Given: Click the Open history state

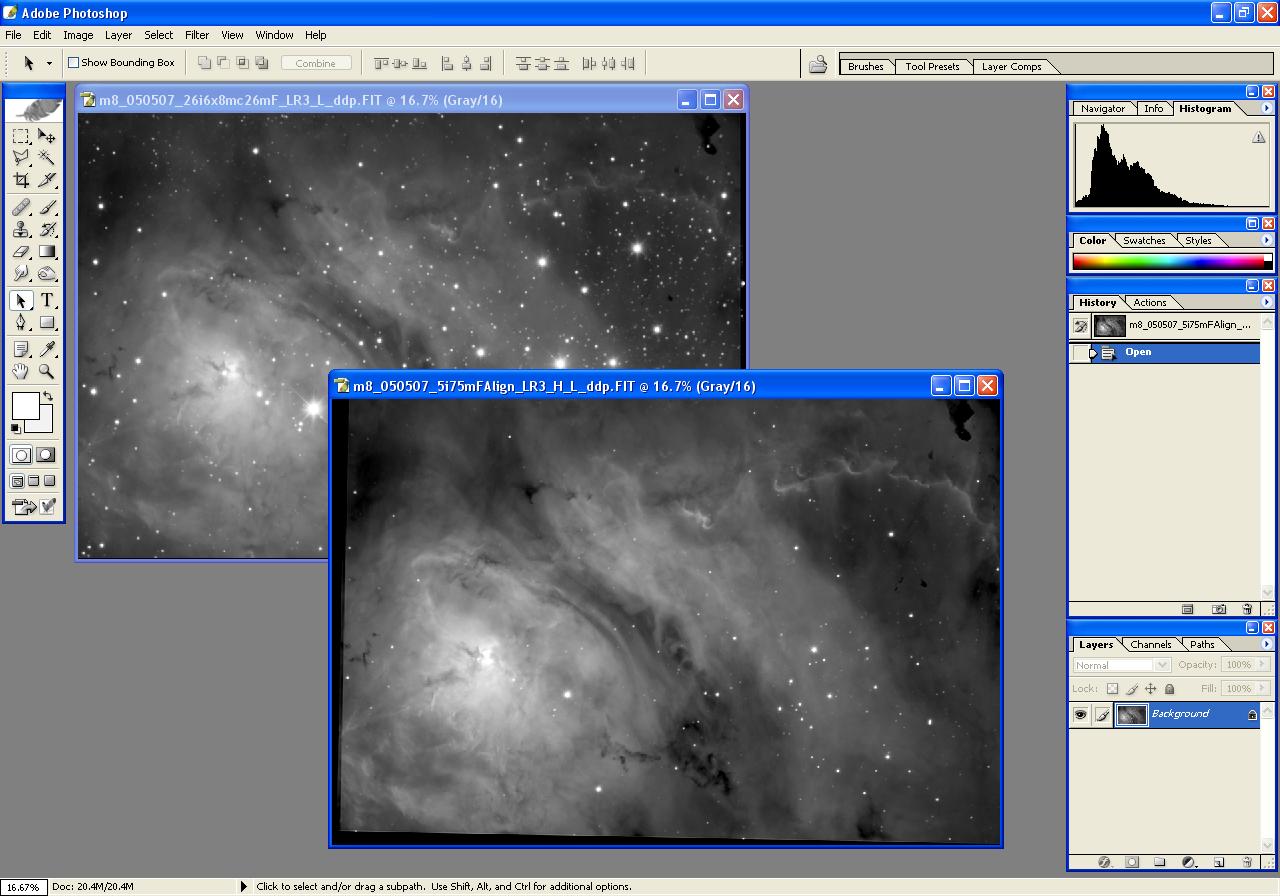Looking at the screenshot, I should [1138, 352].
